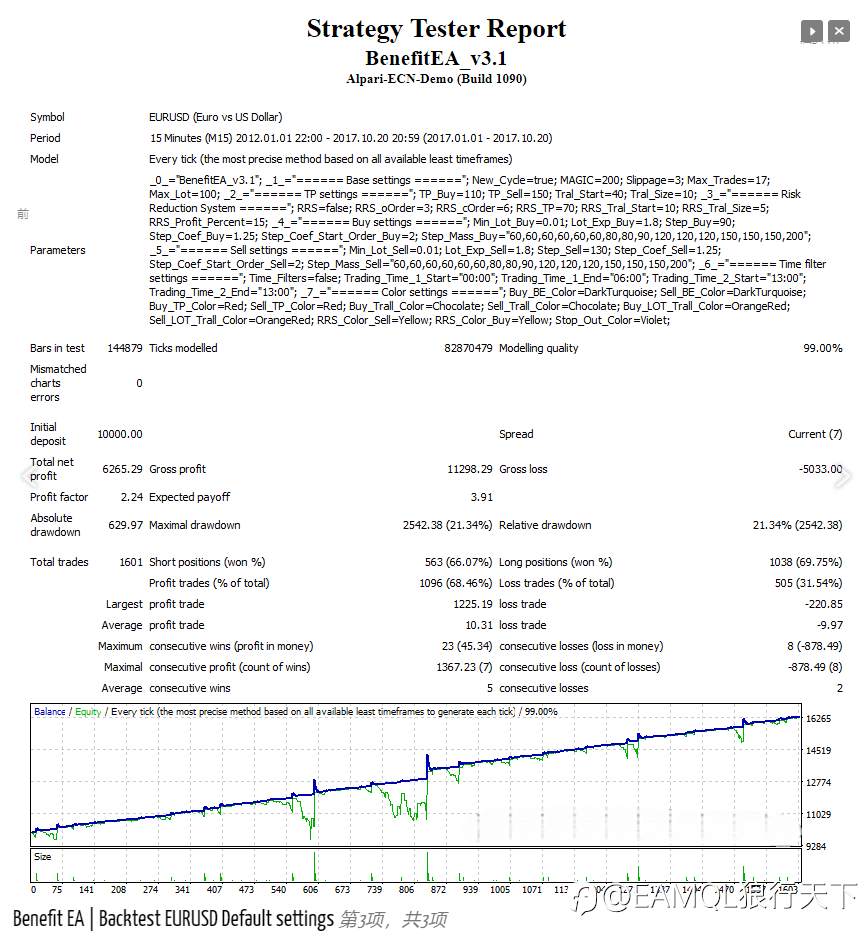This screenshot has width=867, height=948.
Task: Click the 'Mismatched charts errors' label
Action: (x=58, y=383)
